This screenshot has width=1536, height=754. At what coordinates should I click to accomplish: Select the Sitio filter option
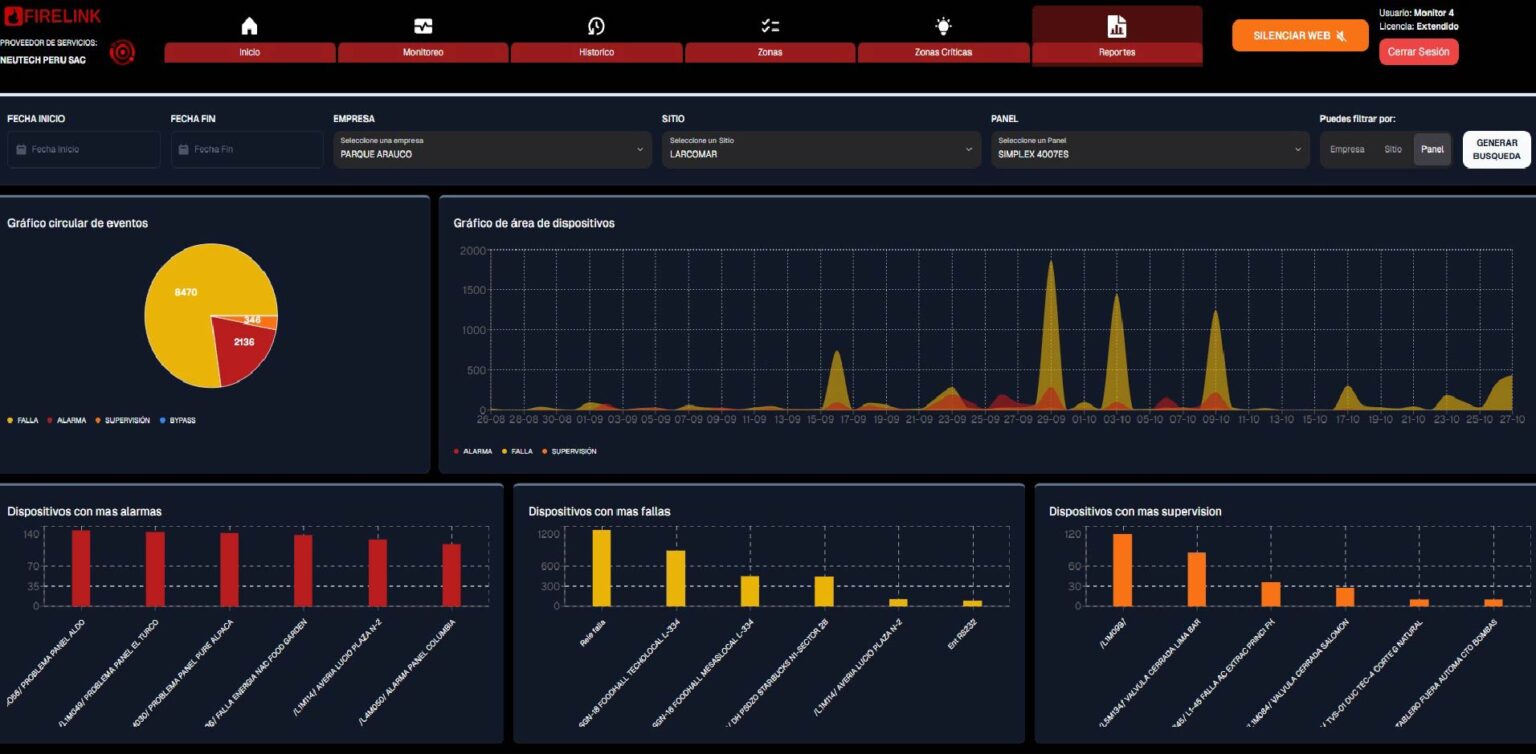coord(1392,150)
